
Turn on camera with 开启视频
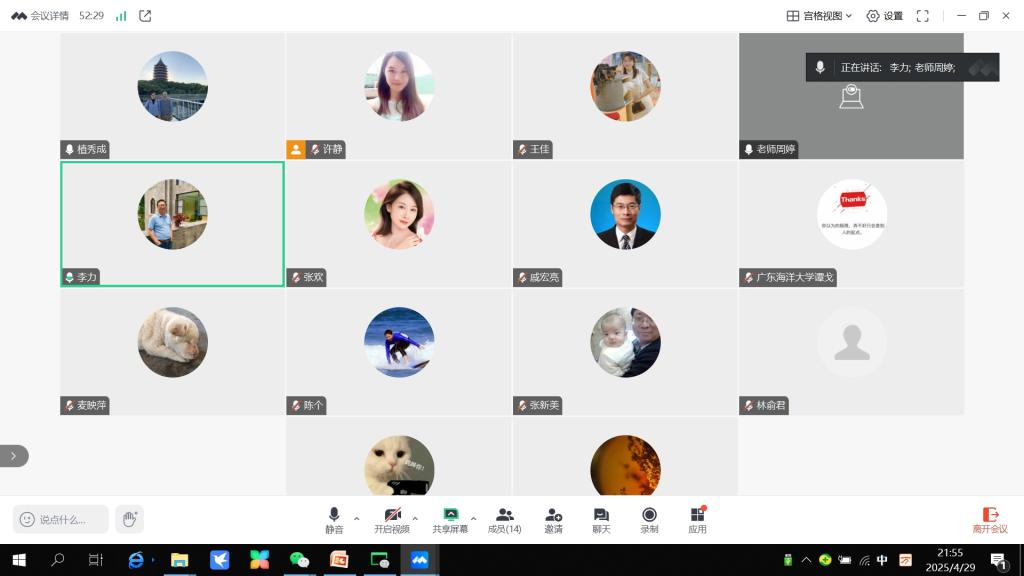(392, 519)
